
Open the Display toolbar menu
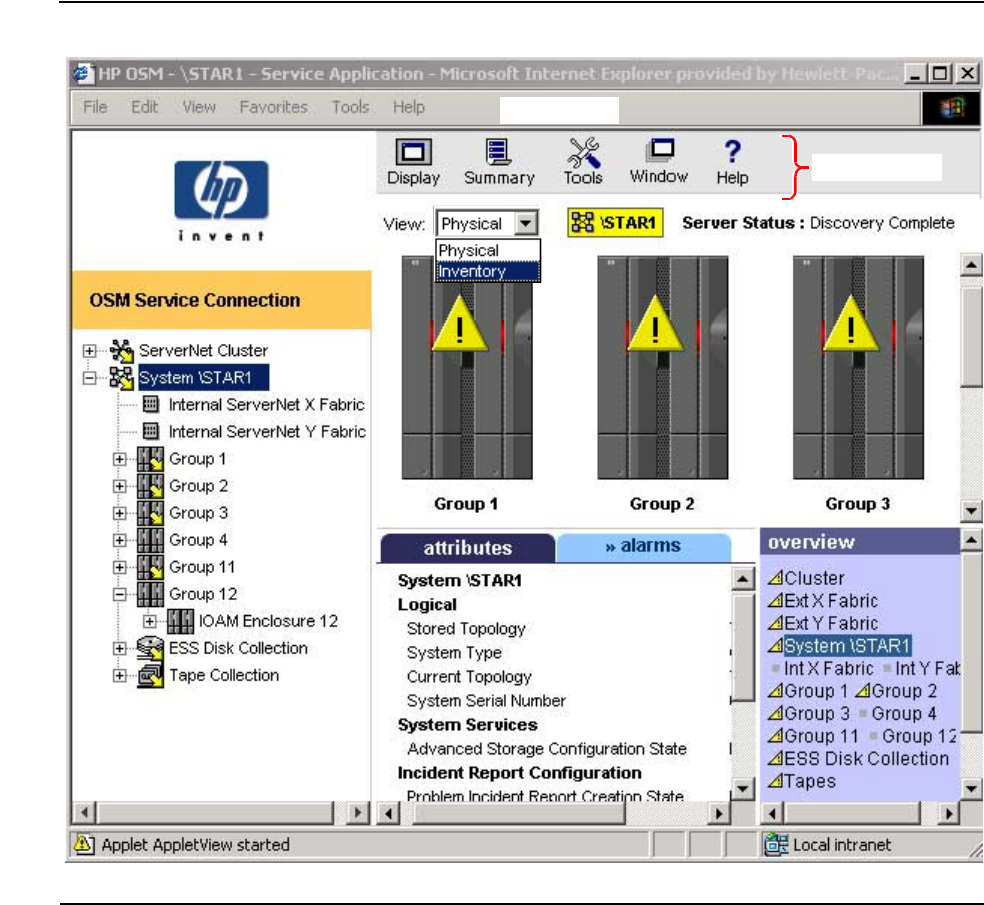coord(414,161)
